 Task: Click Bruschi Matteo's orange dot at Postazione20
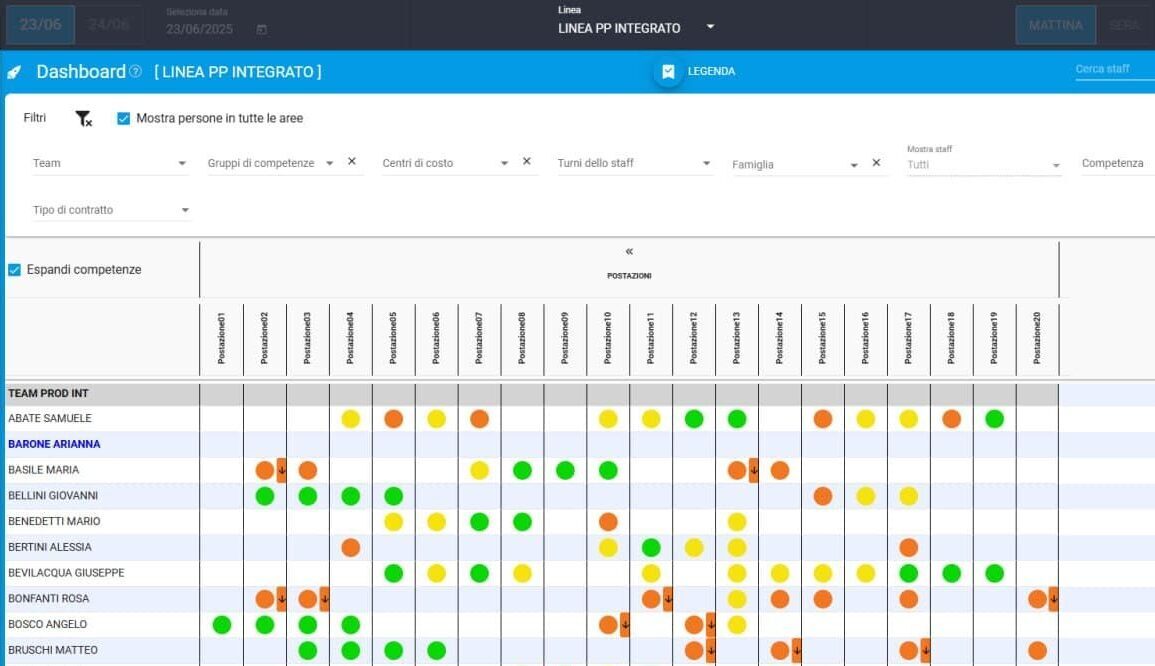(1037, 651)
